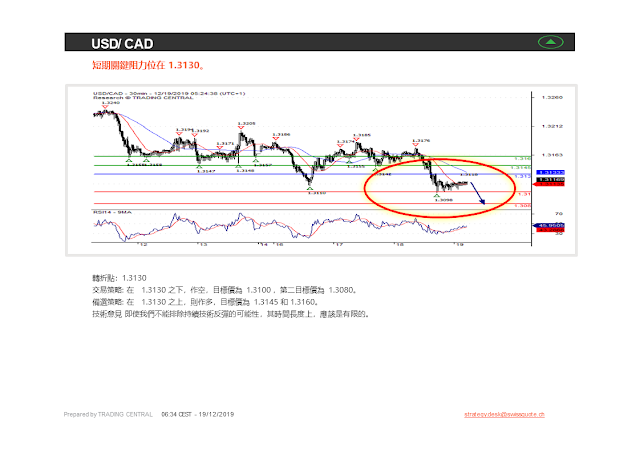
Task: Click the 'RSI14 - 9MA' indicator label
Action: [112, 212]
